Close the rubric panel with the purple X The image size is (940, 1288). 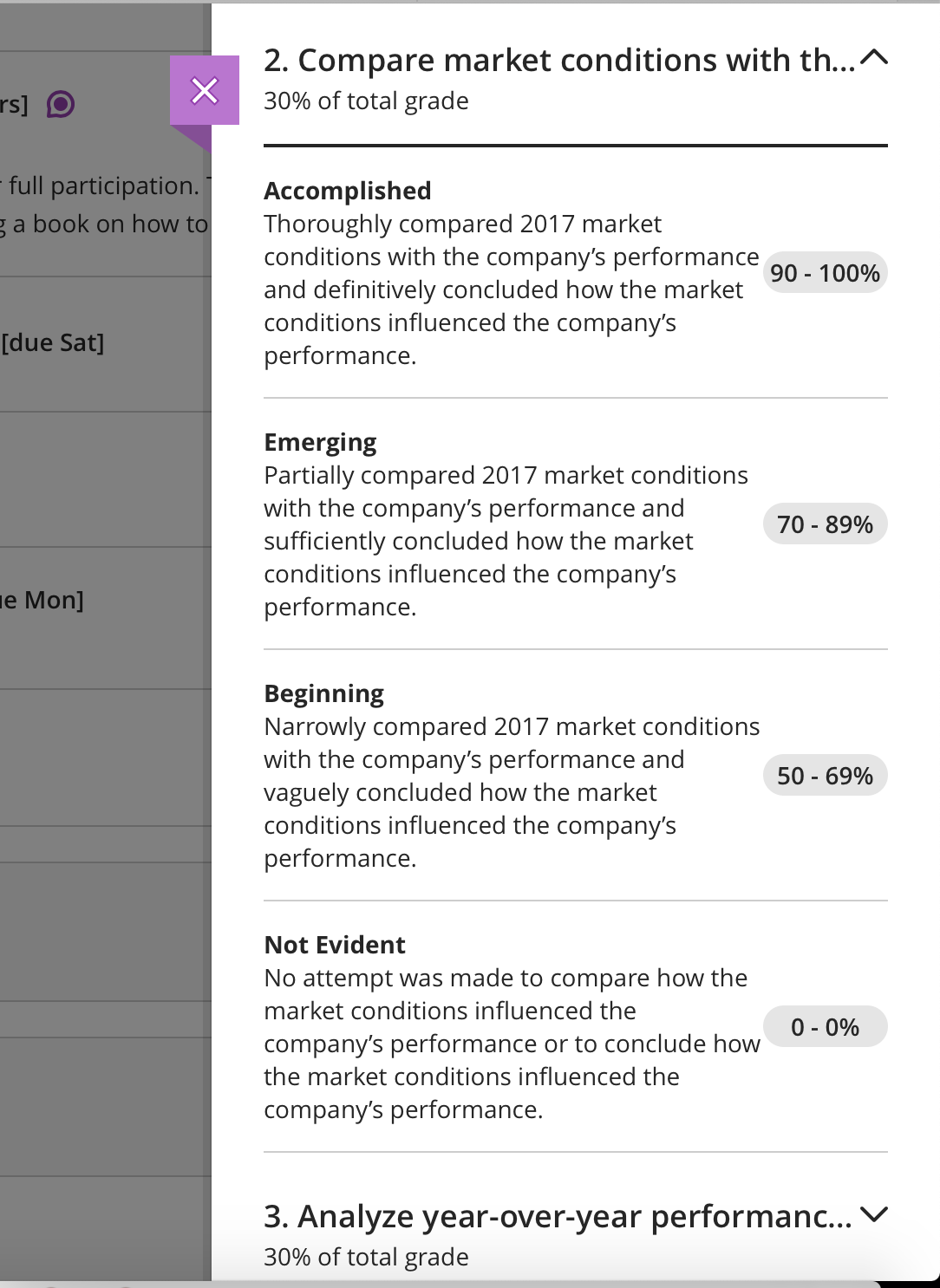tap(205, 90)
